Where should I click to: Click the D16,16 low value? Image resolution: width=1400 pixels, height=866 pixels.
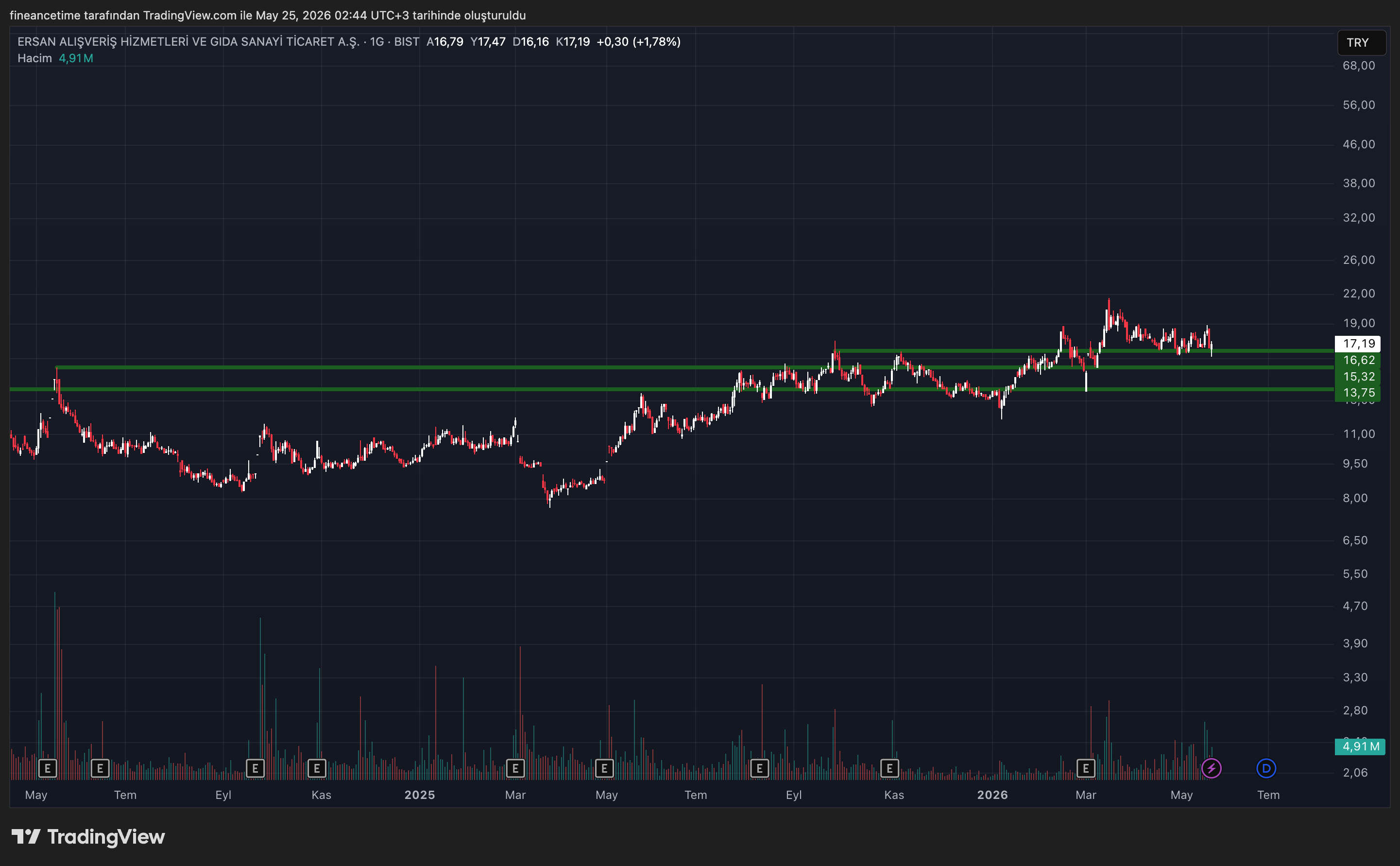tap(530, 42)
